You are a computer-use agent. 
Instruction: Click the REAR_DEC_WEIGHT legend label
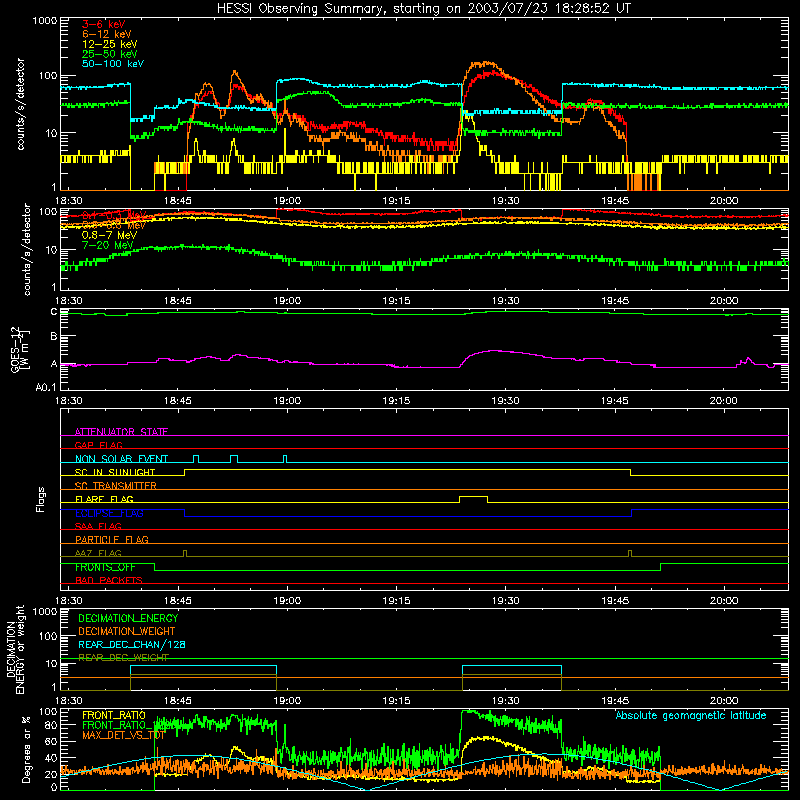pos(123,658)
